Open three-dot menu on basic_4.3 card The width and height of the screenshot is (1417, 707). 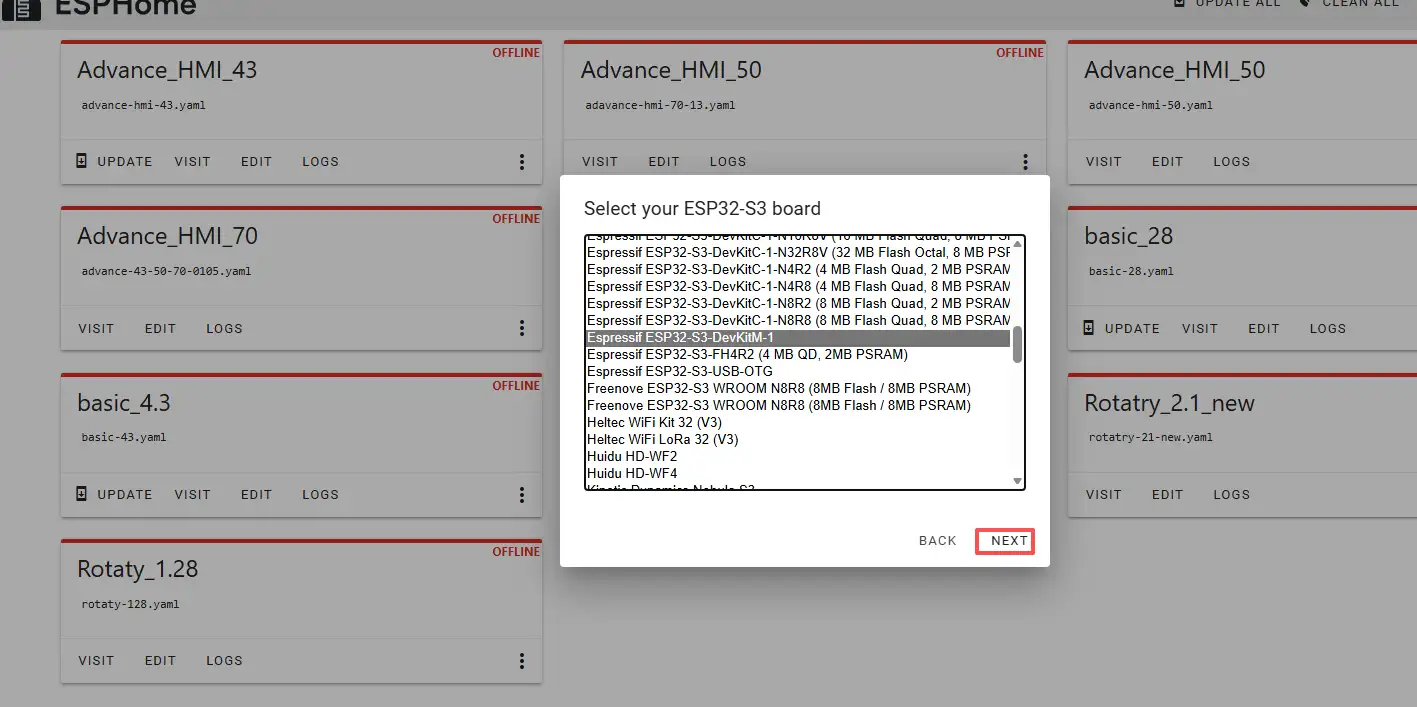point(522,494)
